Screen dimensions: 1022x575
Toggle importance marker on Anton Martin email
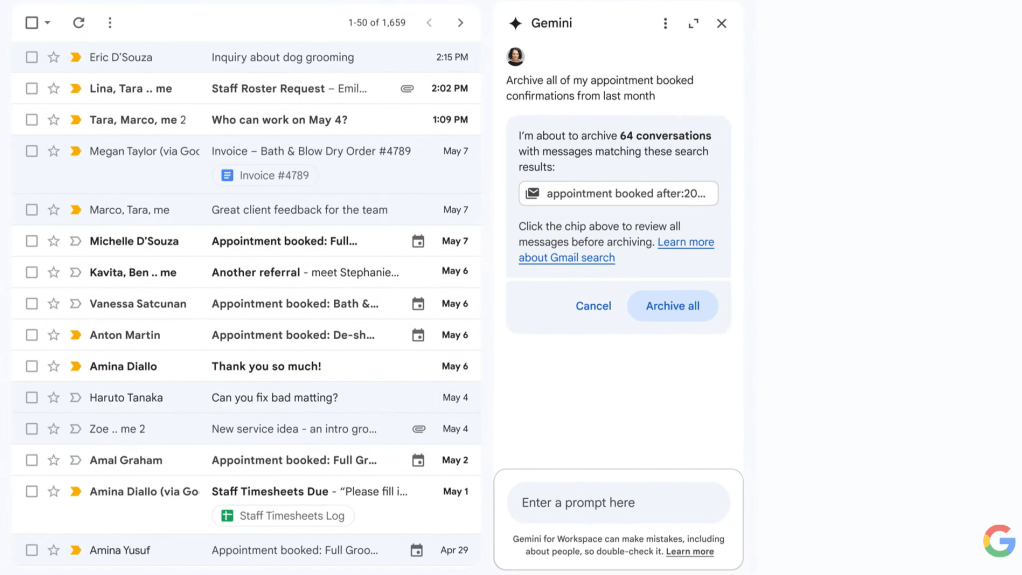point(76,335)
